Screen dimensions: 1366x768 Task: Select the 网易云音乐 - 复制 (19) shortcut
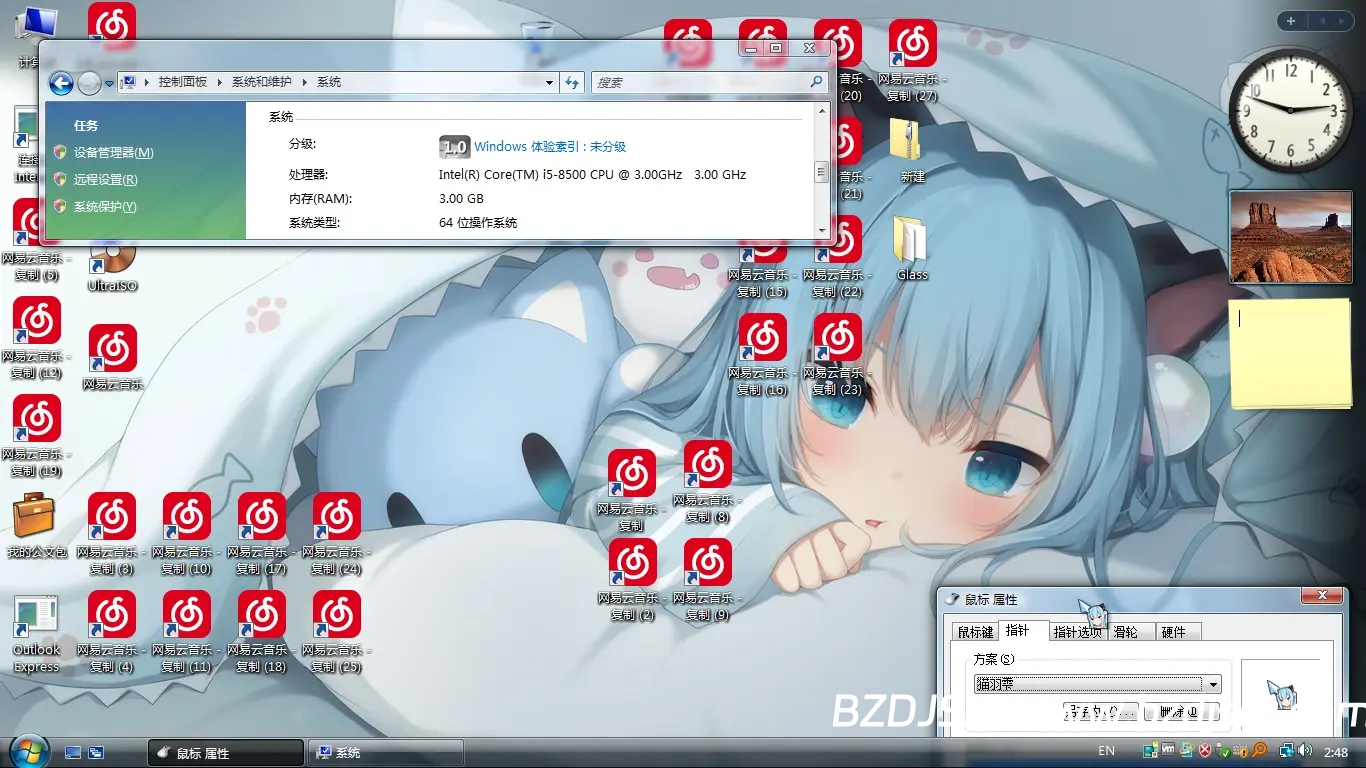coord(37,436)
